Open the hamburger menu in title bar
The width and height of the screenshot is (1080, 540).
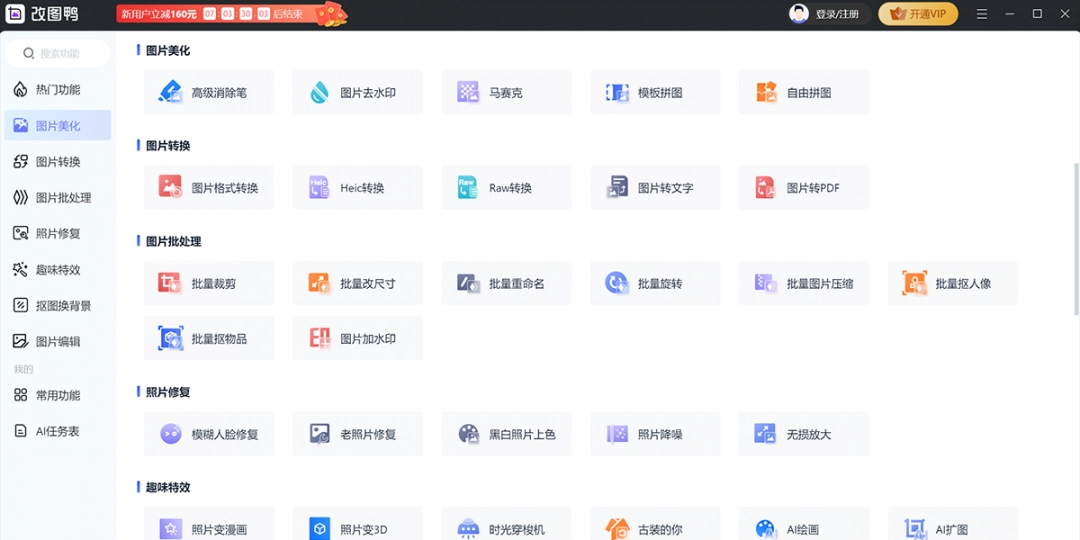click(982, 14)
